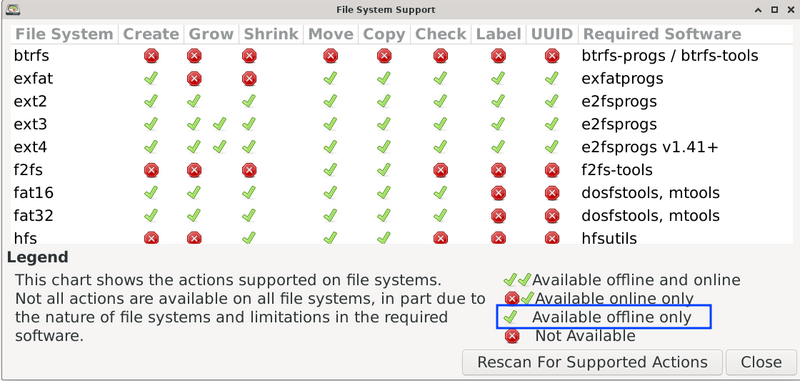800x381 pixels.
Task: Click the hfs Shrink green checkmark
Action: point(249,238)
